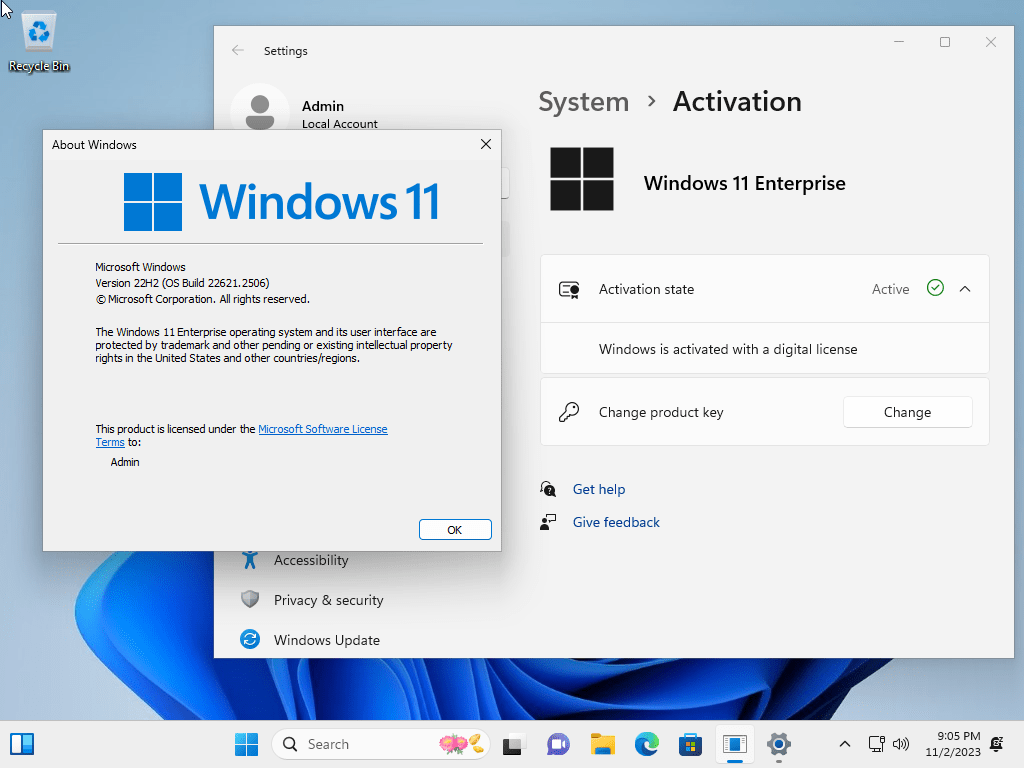Select System in the breadcrumb header

(584, 102)
